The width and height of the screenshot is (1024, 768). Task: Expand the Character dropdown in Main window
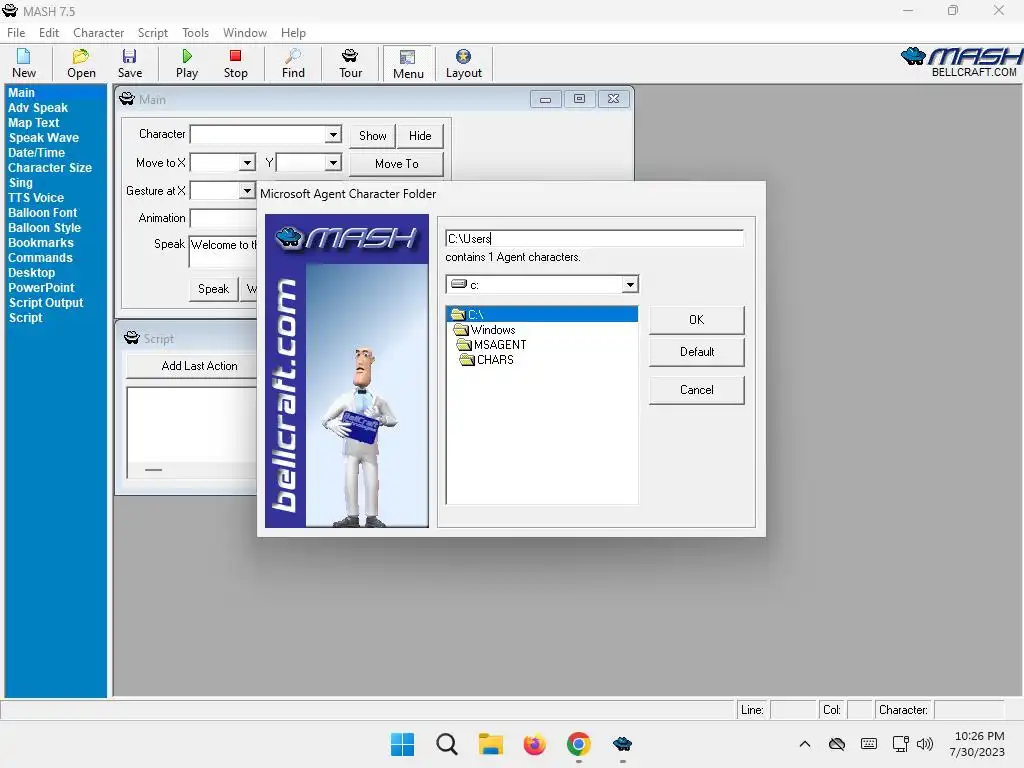333,135
